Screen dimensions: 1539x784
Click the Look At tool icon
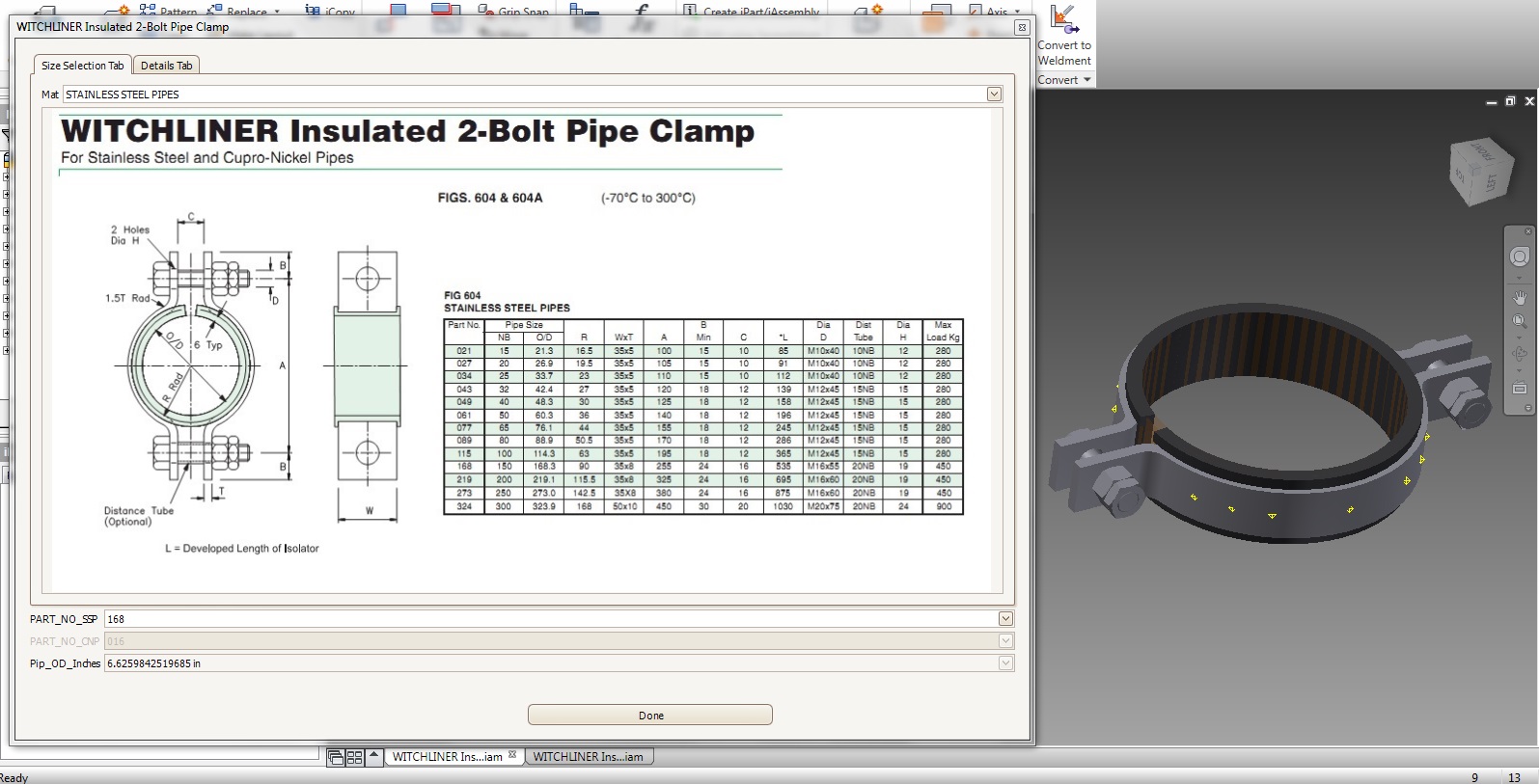coord(1519,388)
